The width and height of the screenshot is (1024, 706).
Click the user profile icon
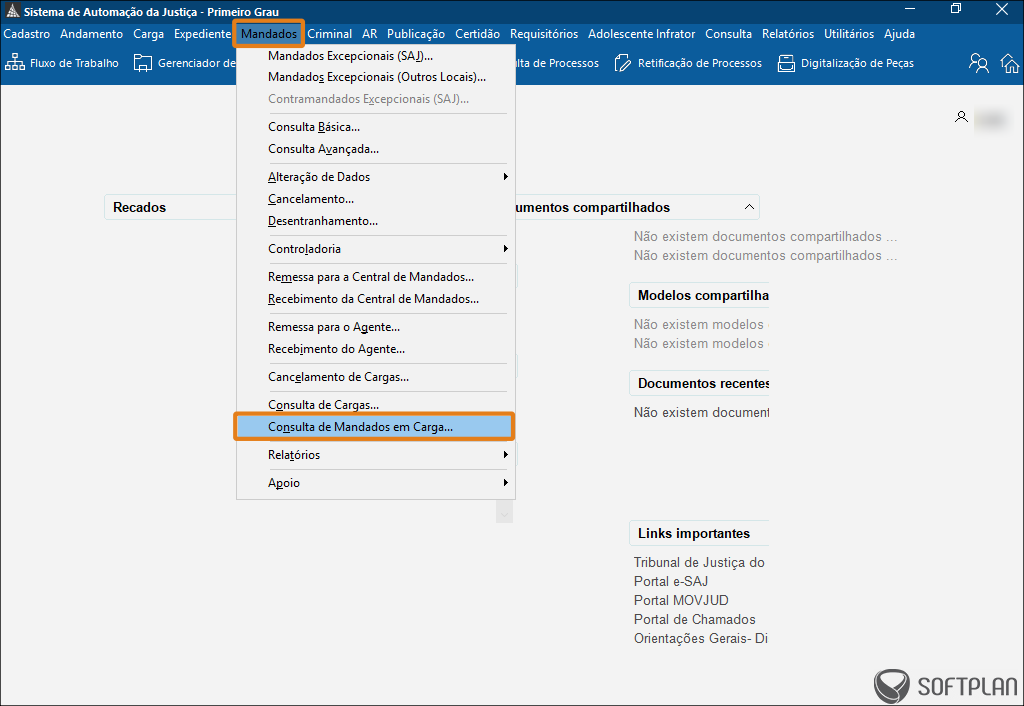click(961, 117)
